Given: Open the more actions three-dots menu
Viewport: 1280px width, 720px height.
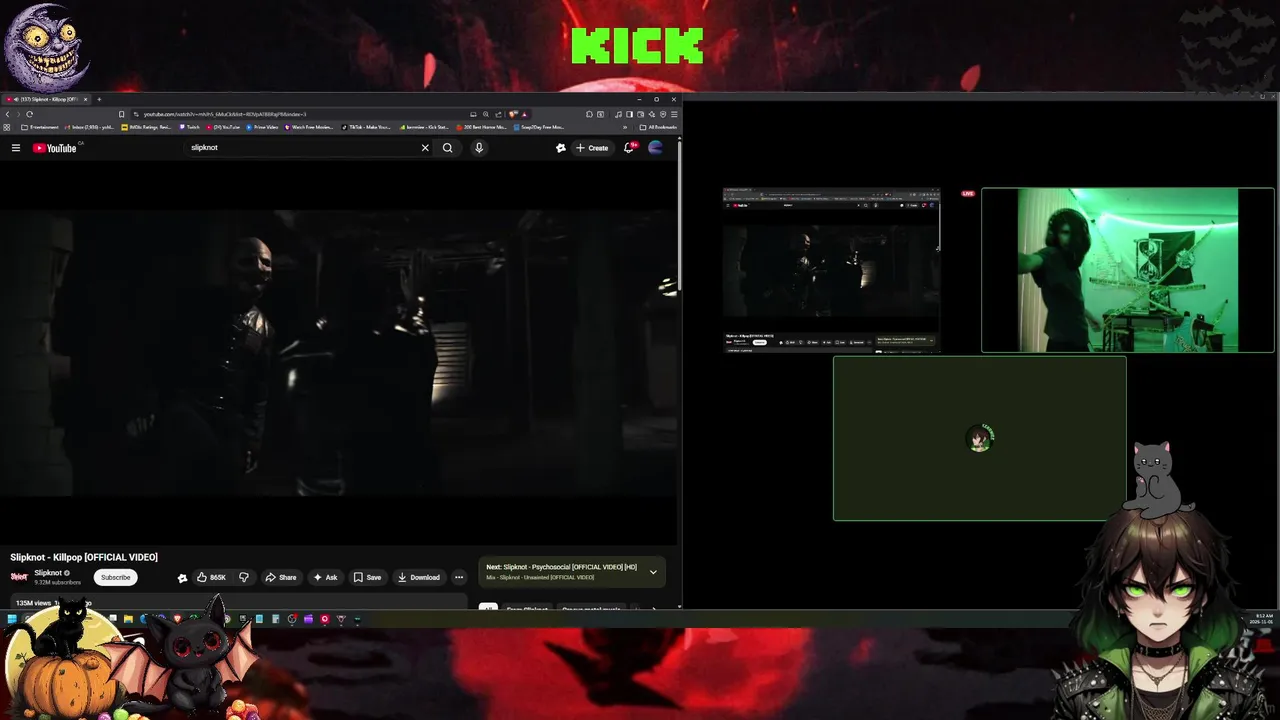Looking at the screenshot, I should click(459, 577).
